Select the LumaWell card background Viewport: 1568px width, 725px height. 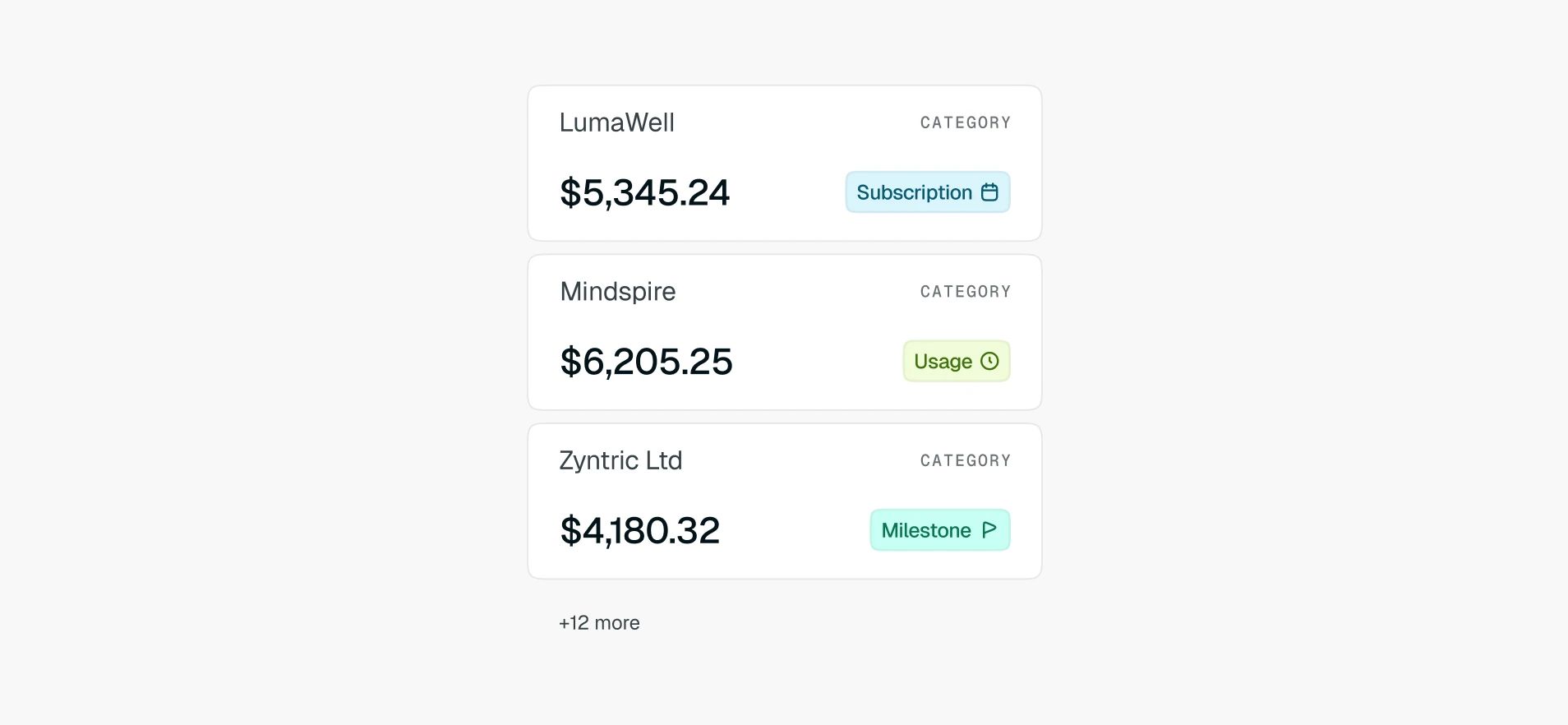(x=785, y=163)
